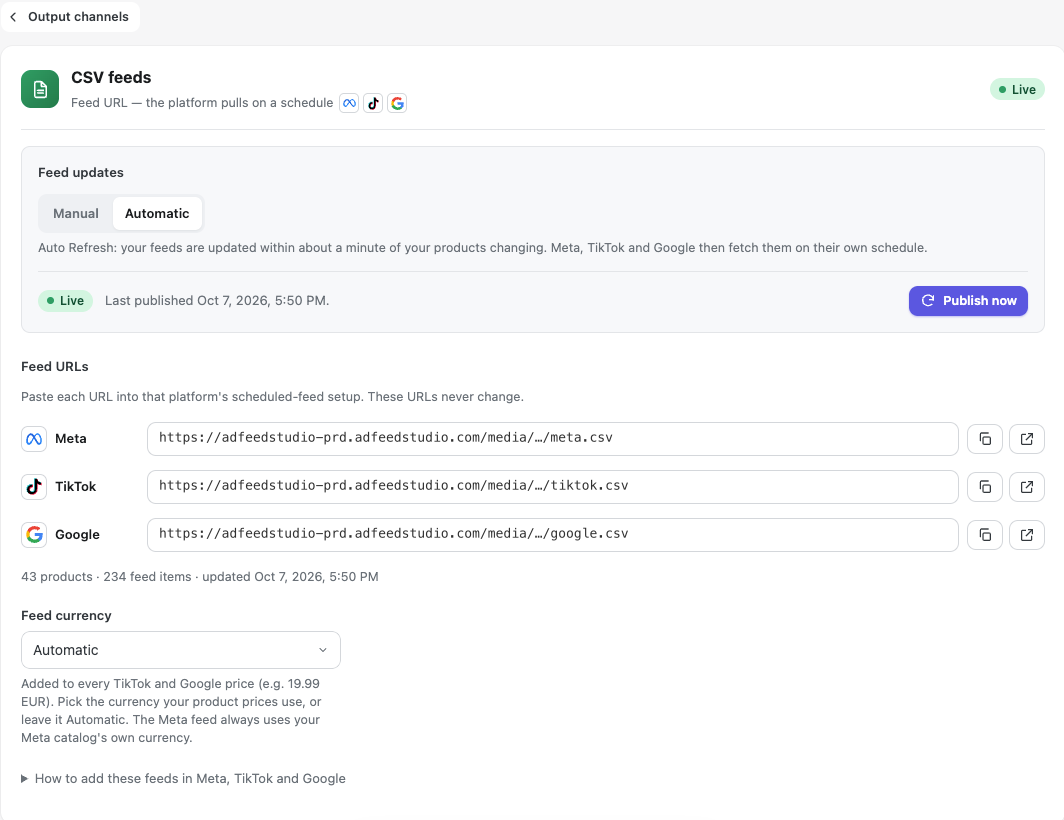Click the "Feed URLs" section heading
The image size is (1064, 820).
tap(55, 367)
